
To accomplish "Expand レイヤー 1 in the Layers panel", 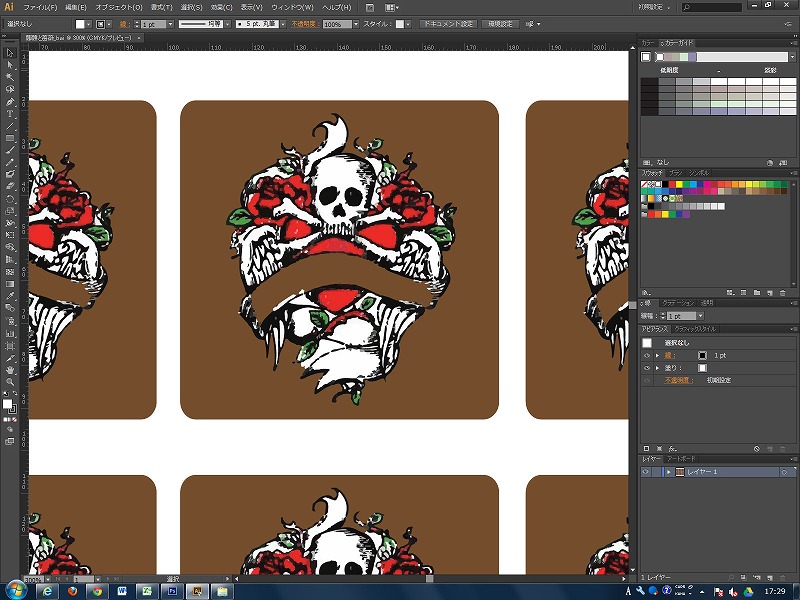I will point(668,471).
